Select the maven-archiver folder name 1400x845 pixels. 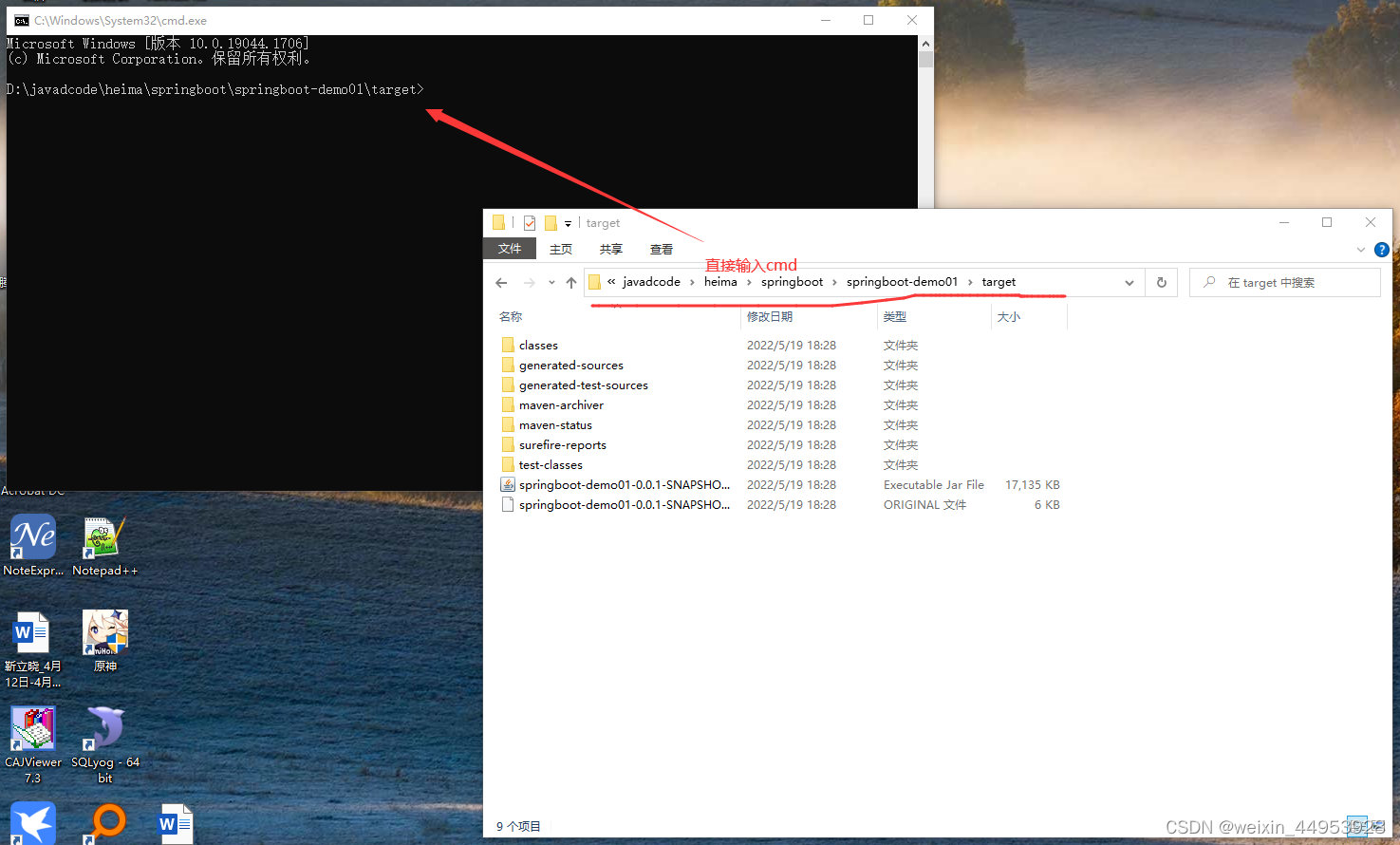coord(561,405)
